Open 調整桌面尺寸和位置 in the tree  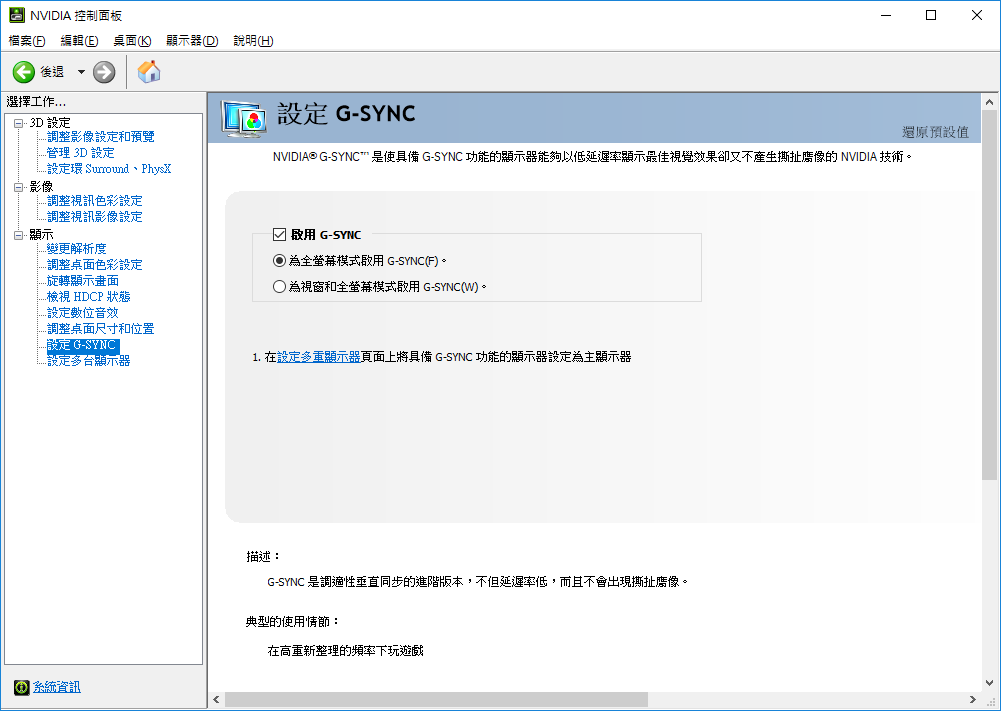tap(101, 329)
